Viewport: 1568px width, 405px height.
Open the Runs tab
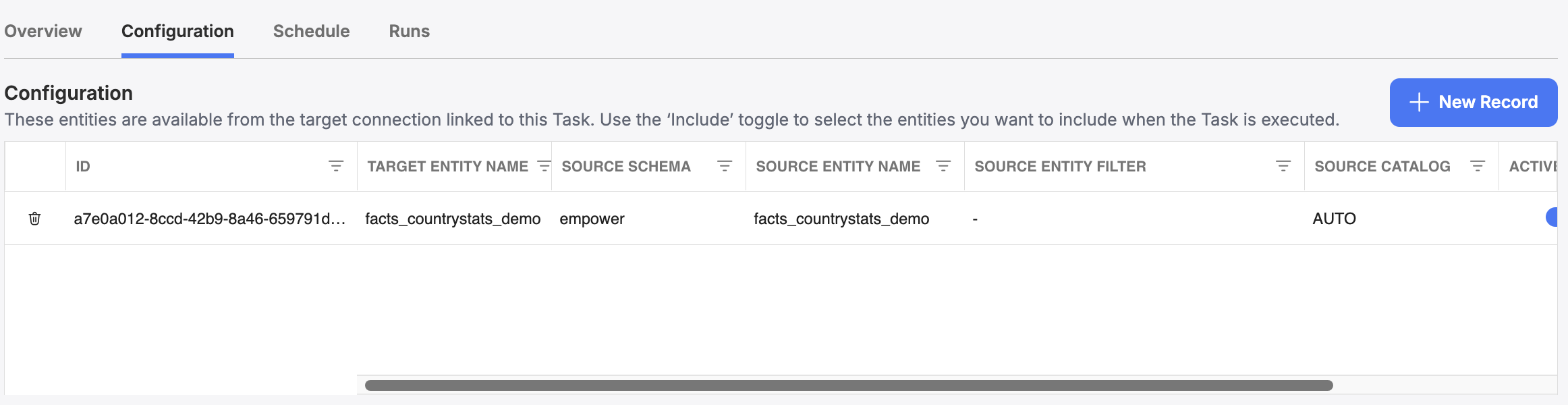409,31
